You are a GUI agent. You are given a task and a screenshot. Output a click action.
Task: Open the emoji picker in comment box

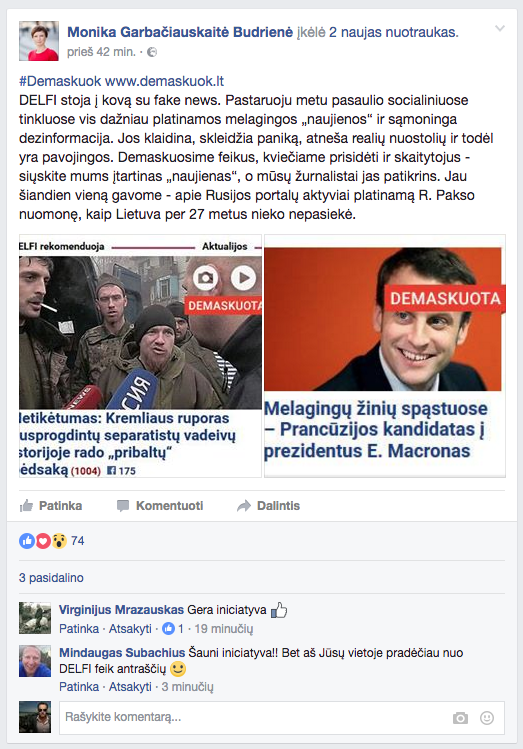click(487, 717)
